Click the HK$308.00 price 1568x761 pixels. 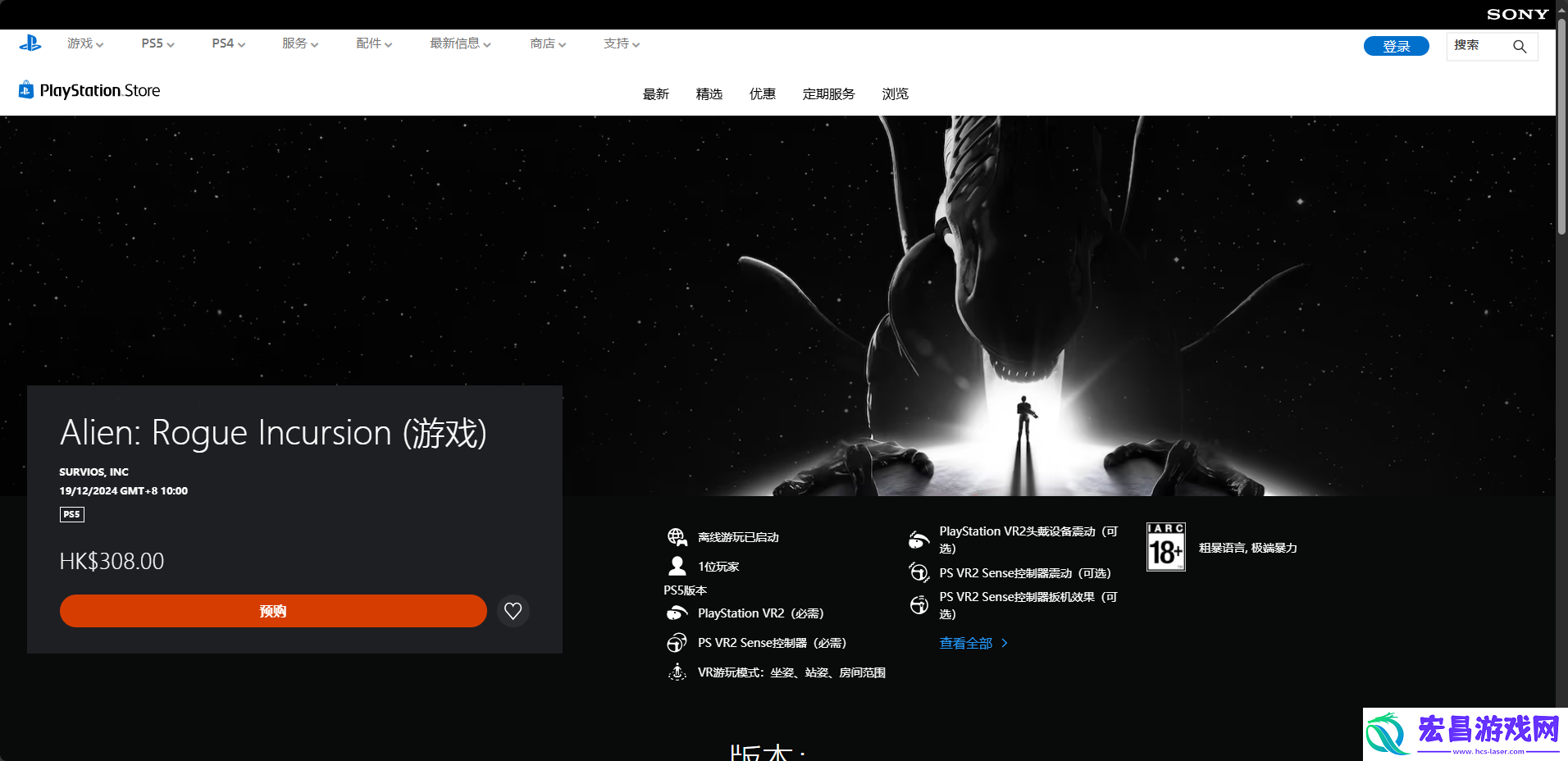point(112,562)
